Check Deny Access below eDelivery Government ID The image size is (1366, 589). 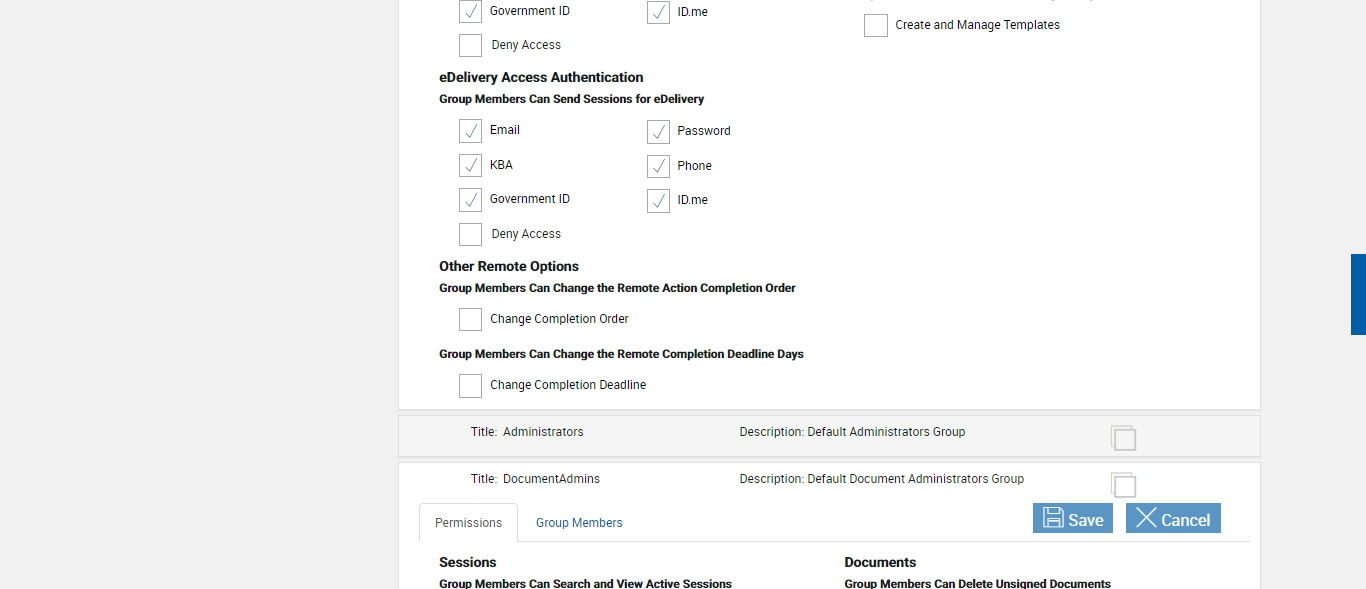click(470, 234)
